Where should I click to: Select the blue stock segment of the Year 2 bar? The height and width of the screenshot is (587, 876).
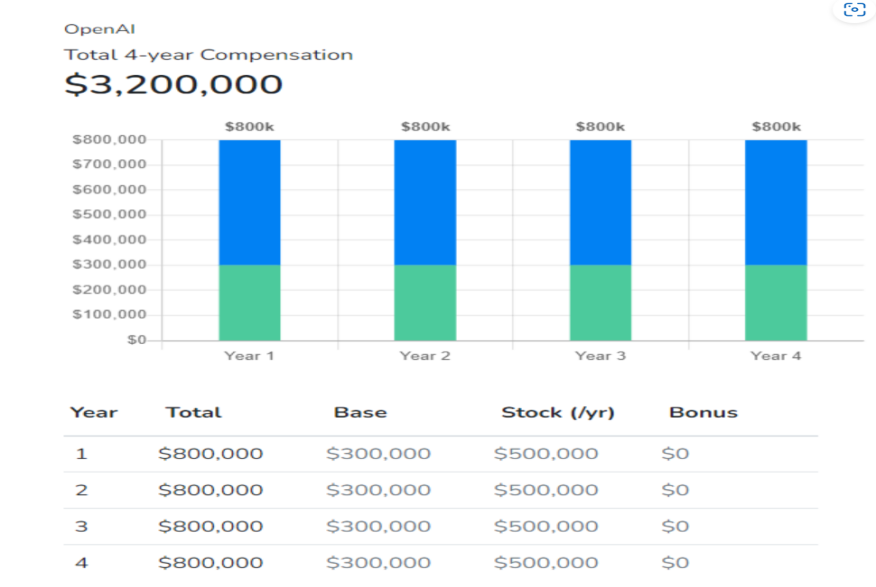point(425,202)
